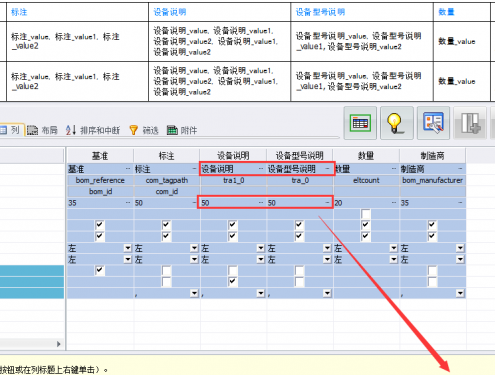Viewport: 495px width, 375px height.
Task: Click the -- button beside 数量 width 20
Action: (394, 203)
